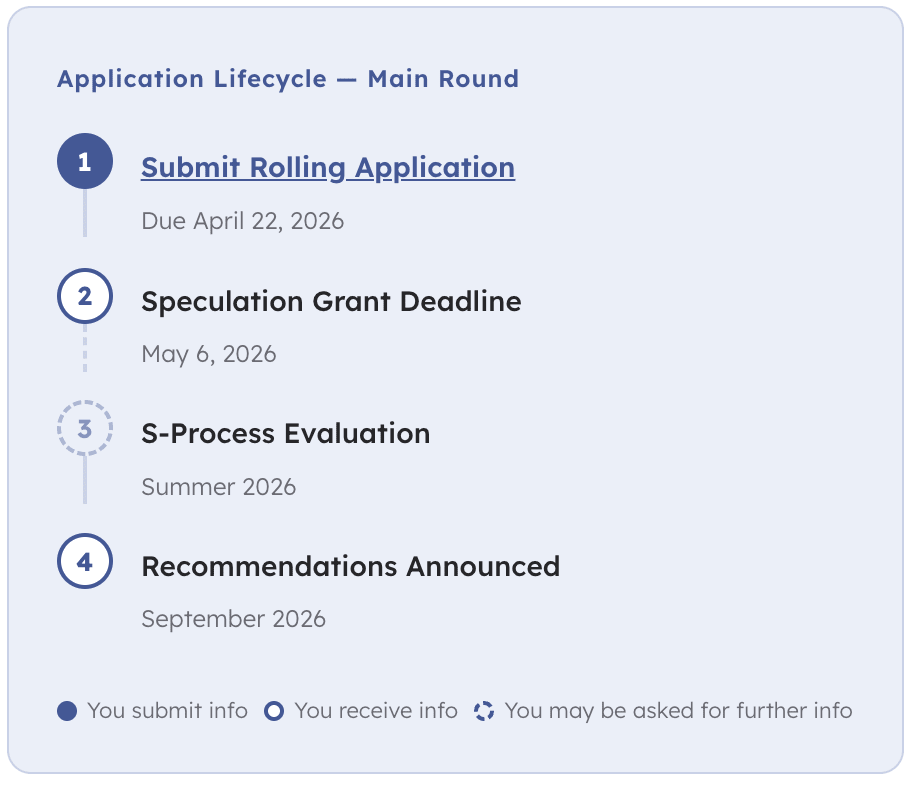Click the May 6, 2026 date
This screenshot has width=912, height=786.
(208, 354)
